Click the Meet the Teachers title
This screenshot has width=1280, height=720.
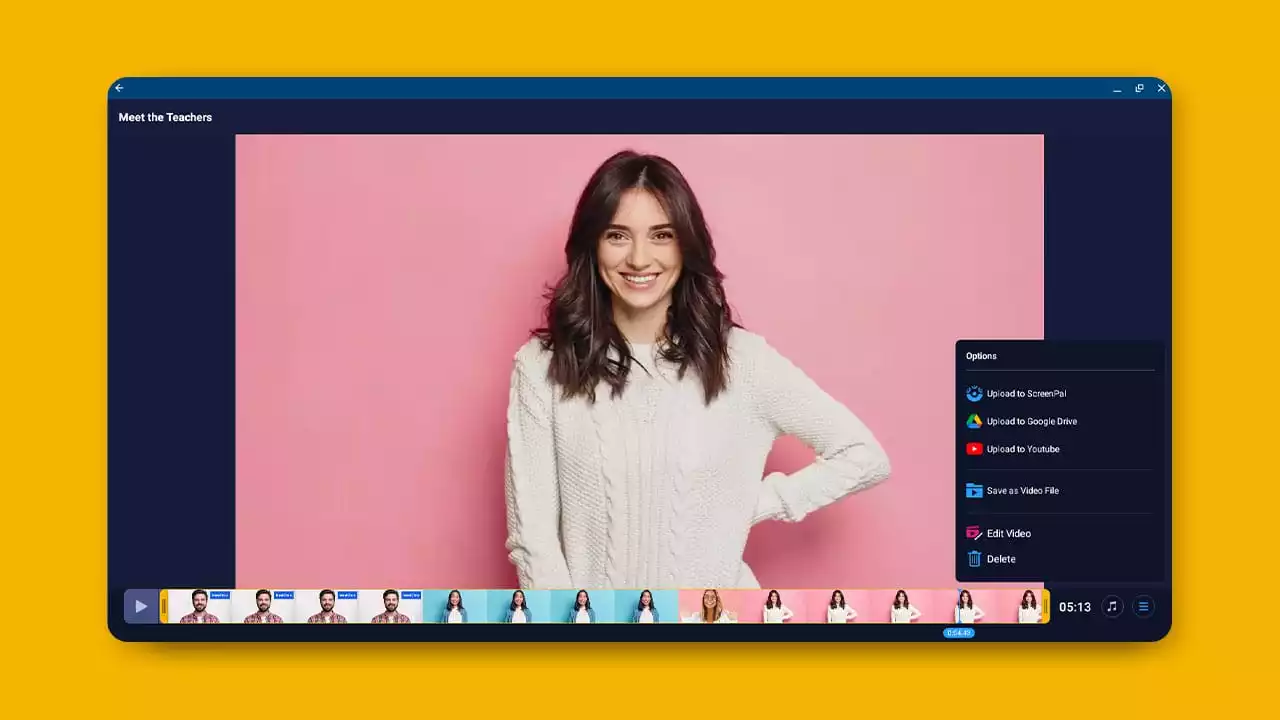(165, 117)
